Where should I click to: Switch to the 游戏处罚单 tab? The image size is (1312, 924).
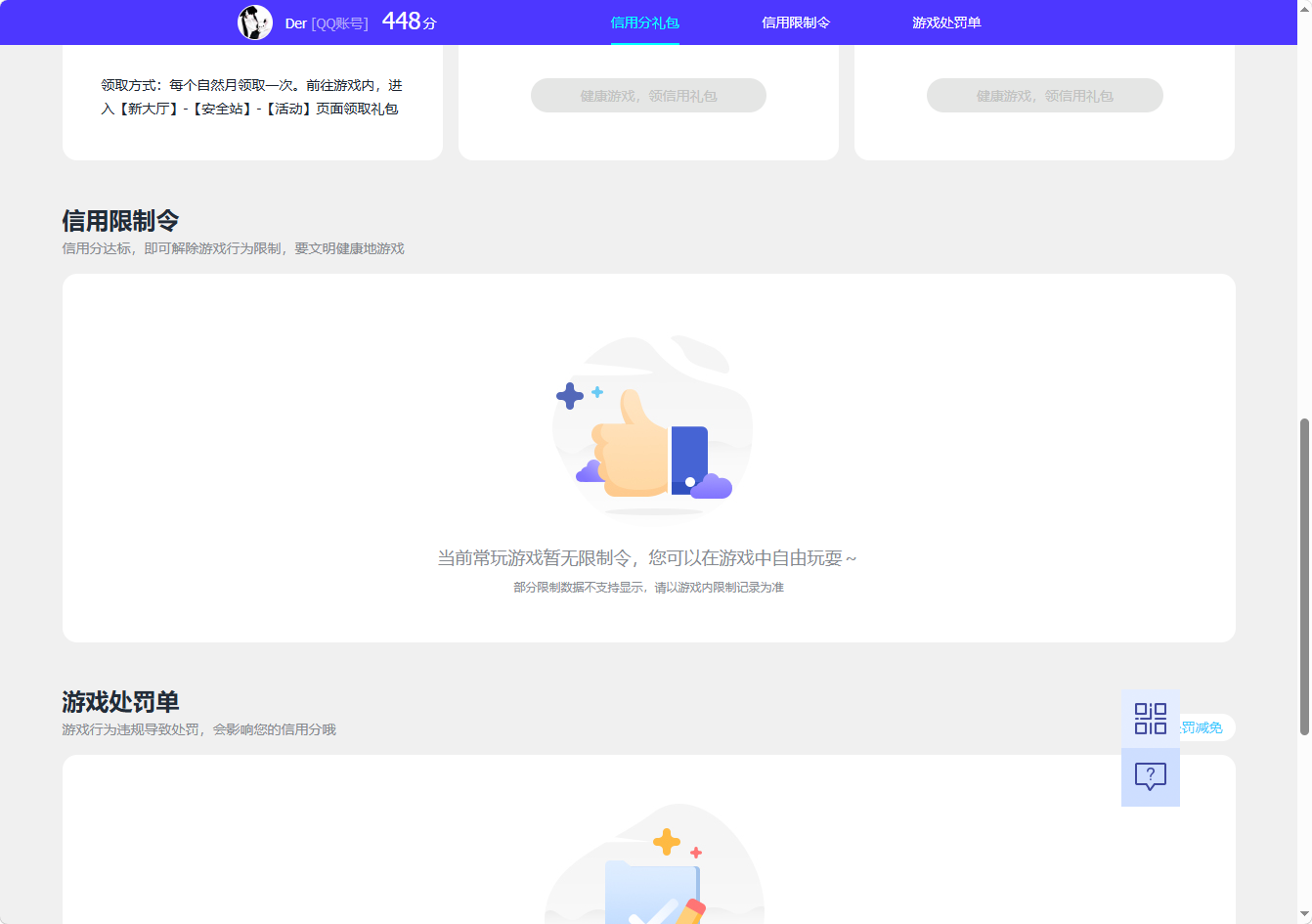pyautogui.click(x=946, y=22)
